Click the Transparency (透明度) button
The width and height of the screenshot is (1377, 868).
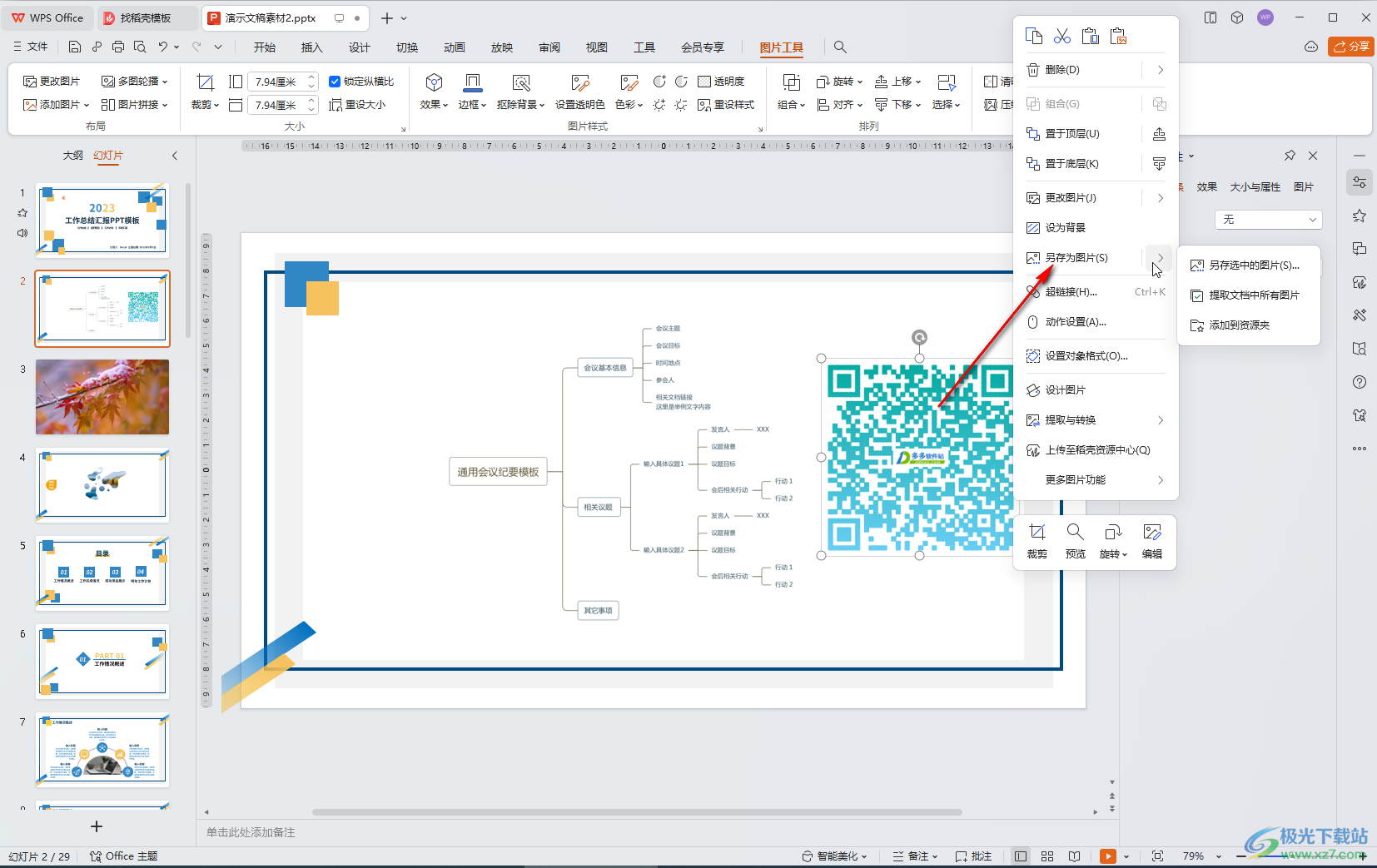tap(721, 82)
